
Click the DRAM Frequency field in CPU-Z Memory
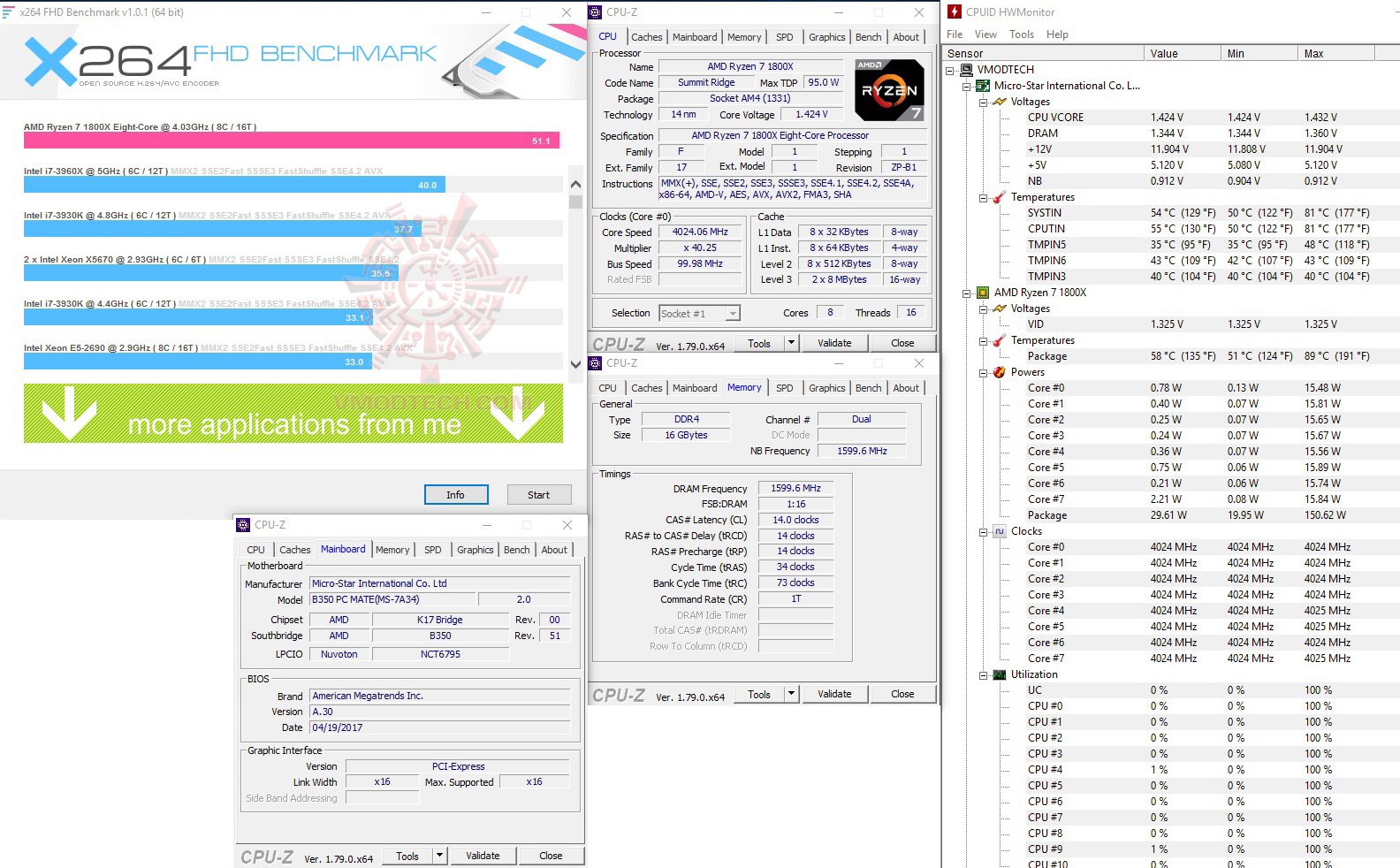(x=795, y=488)
